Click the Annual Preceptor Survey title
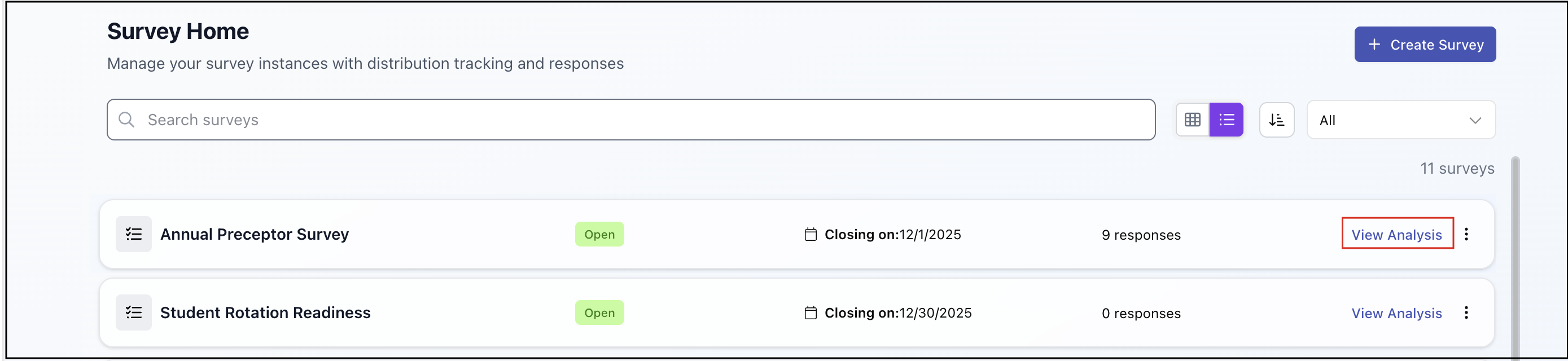 255,235
